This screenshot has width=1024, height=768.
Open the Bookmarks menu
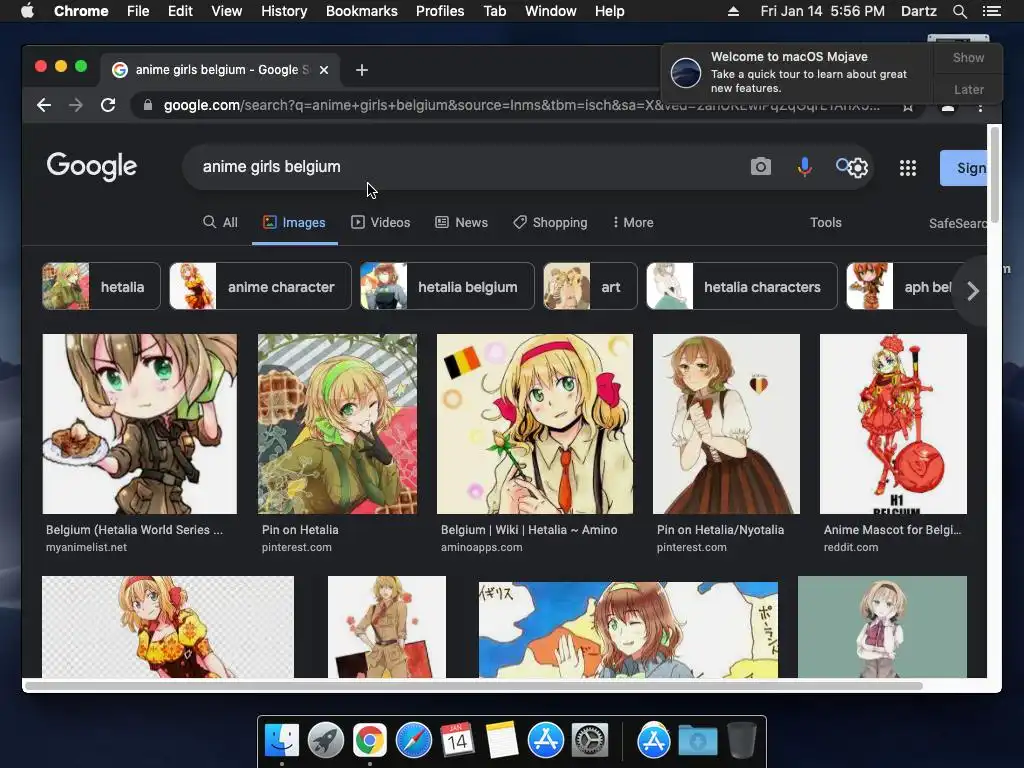pos(362,11)
